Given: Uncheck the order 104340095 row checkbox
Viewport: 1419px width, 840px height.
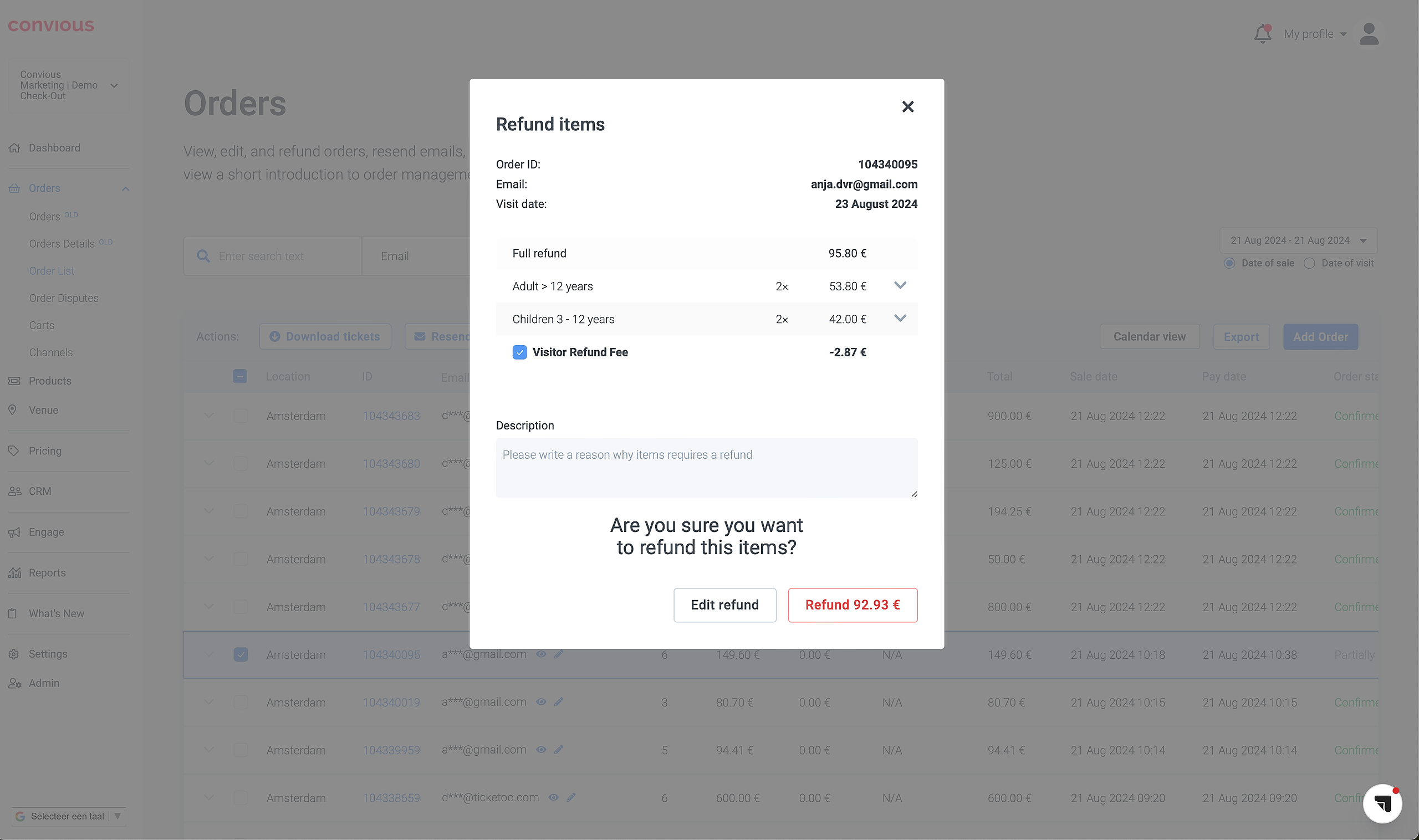Looking at the screenshot, I should click(x=241, y=654).
